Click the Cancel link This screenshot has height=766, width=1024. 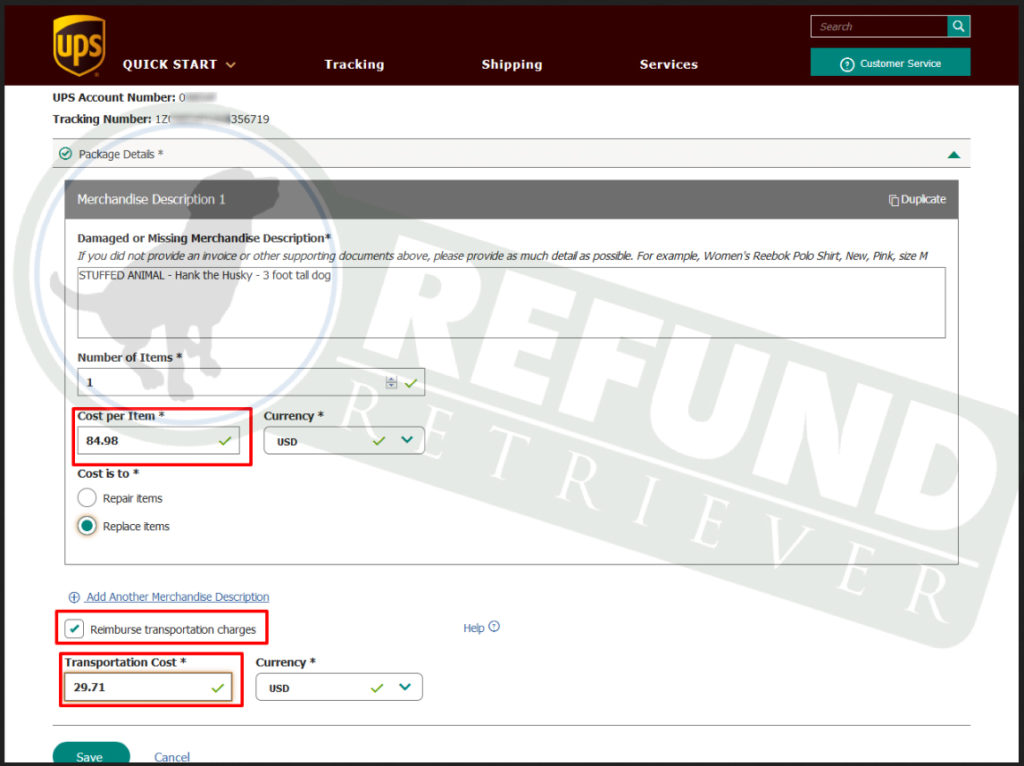(x=172, y=757)
